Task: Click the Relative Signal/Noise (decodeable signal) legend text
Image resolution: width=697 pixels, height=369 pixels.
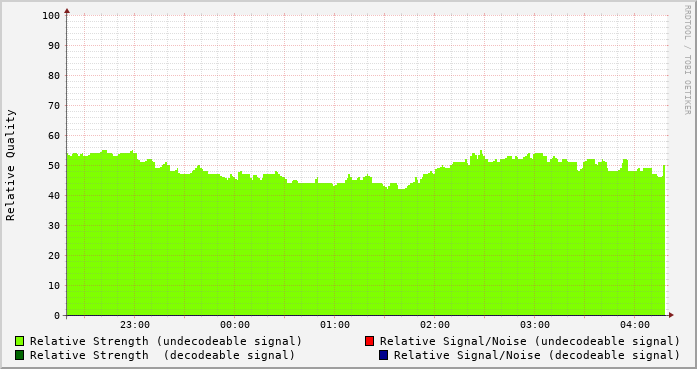Action: (537, 355)
